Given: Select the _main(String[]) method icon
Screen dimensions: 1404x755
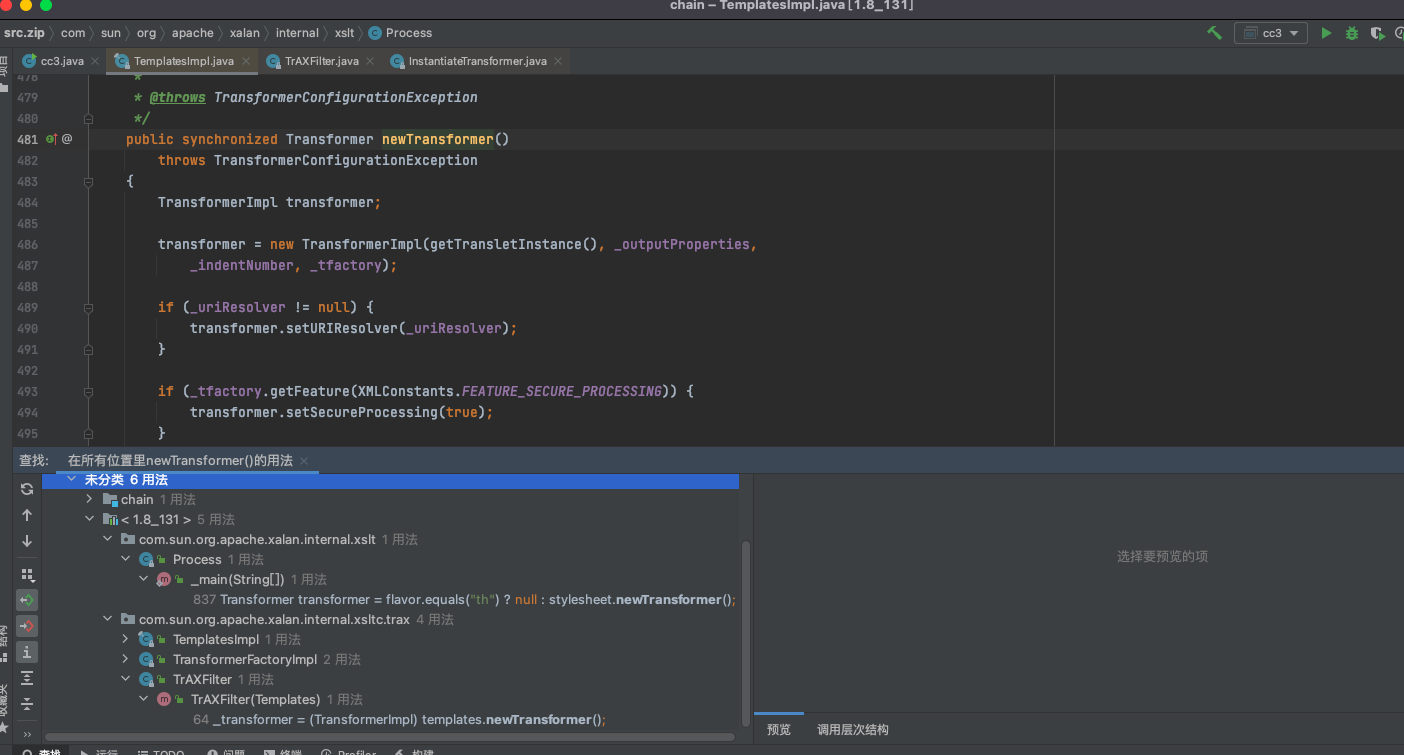Looking at the screenshot, I should tap(164, 579).
